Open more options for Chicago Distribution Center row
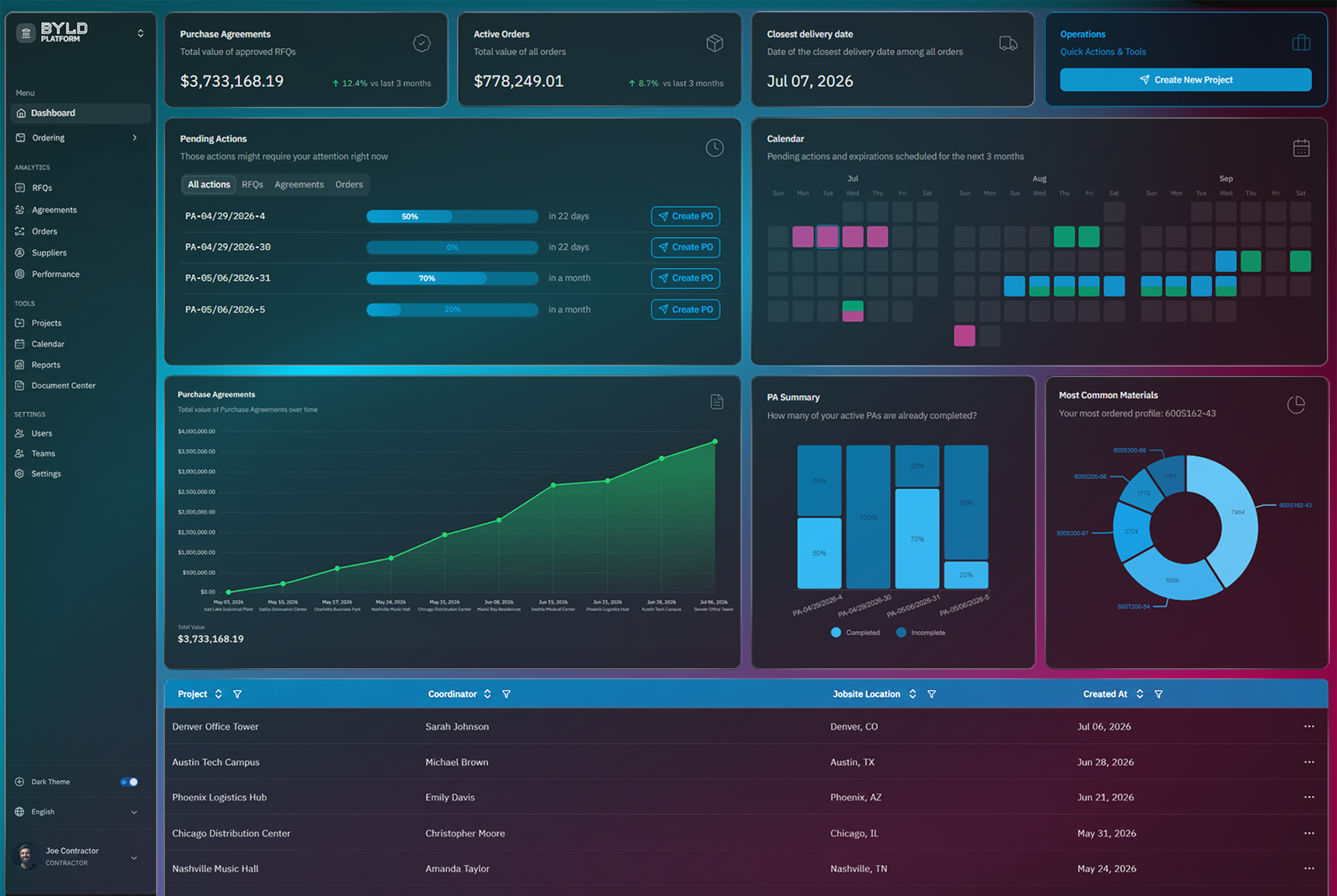Viewport: 1337px width, 896px height. point(1309,834)
